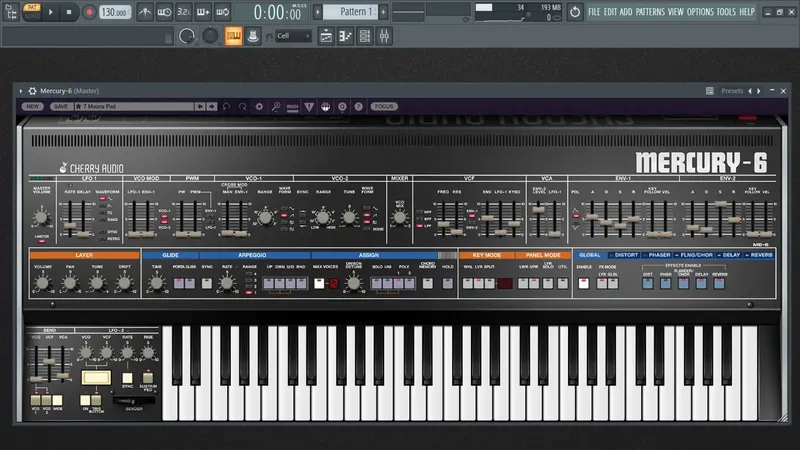Click the Q icon in Mercury-6 toolbar

click(342, 106)
